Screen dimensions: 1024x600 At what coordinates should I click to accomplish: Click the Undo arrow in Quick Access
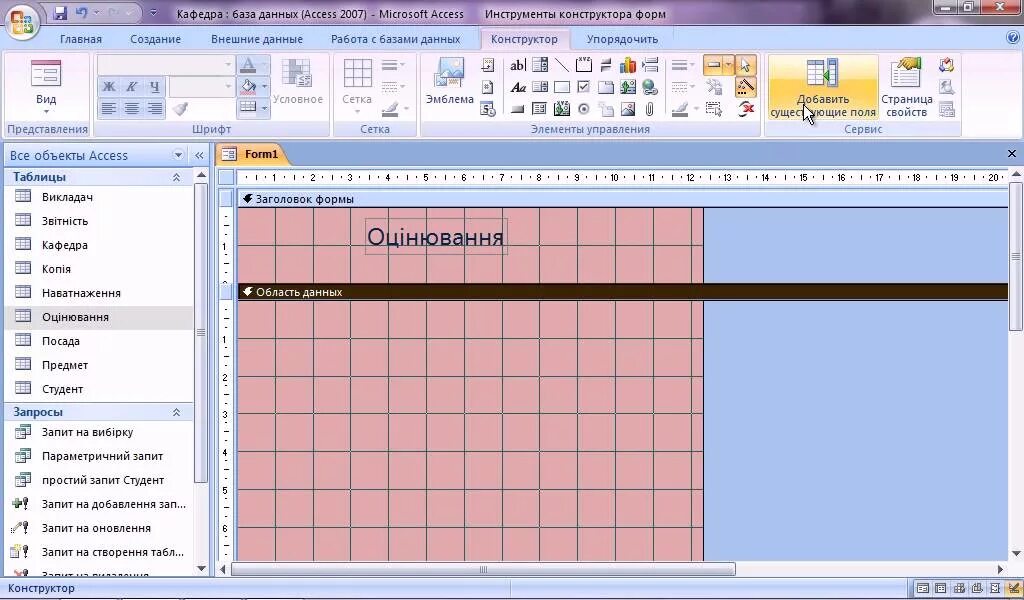[x=82, y=13]
